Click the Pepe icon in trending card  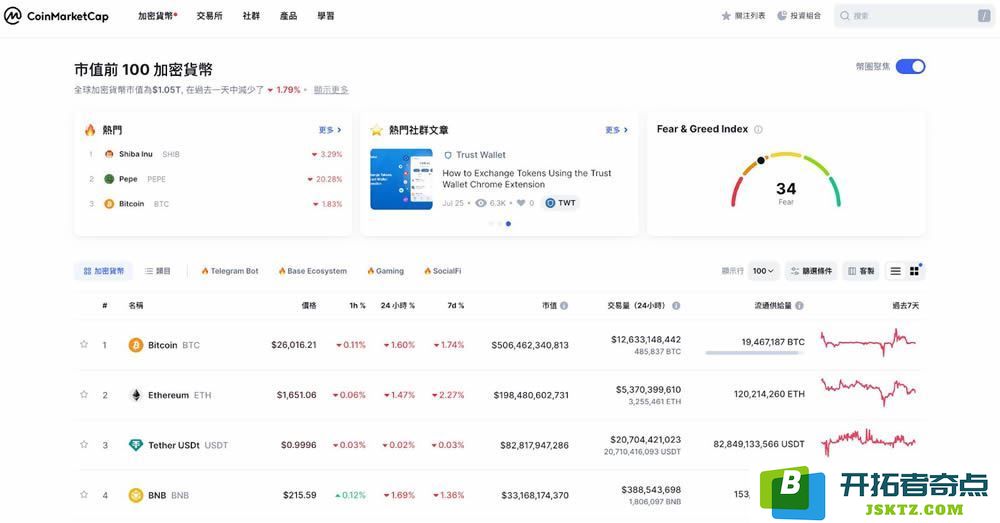[109, 179]
